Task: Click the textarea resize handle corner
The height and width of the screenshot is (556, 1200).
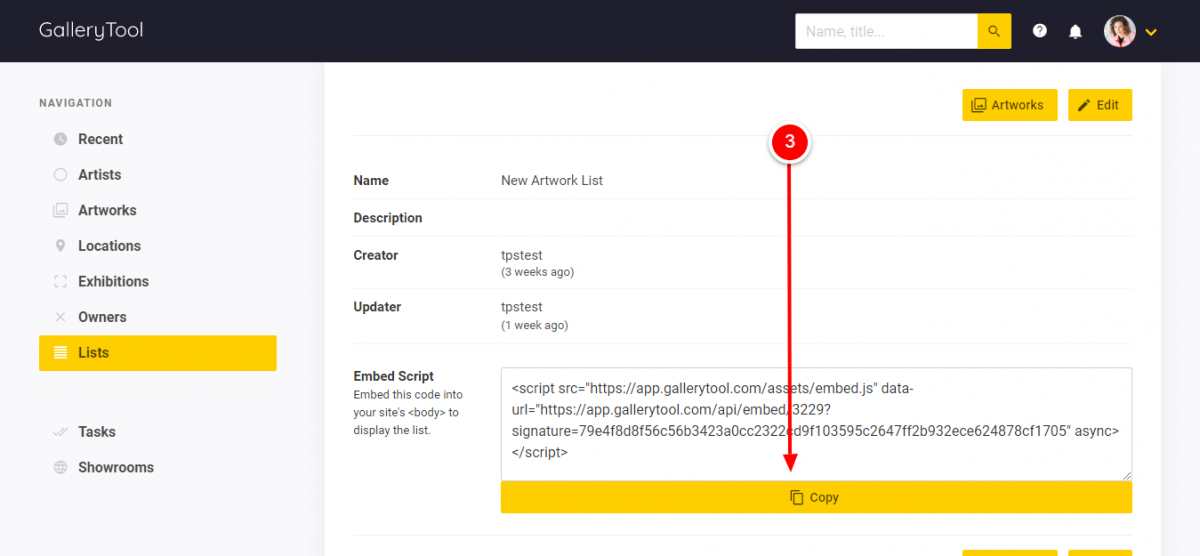Action: tap(1127, 476)
